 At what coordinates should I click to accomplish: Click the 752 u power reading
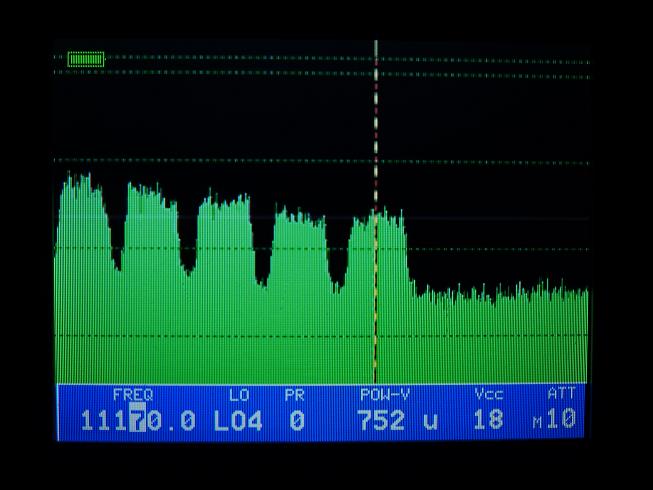pyautogui.click(x=397, y=420)
